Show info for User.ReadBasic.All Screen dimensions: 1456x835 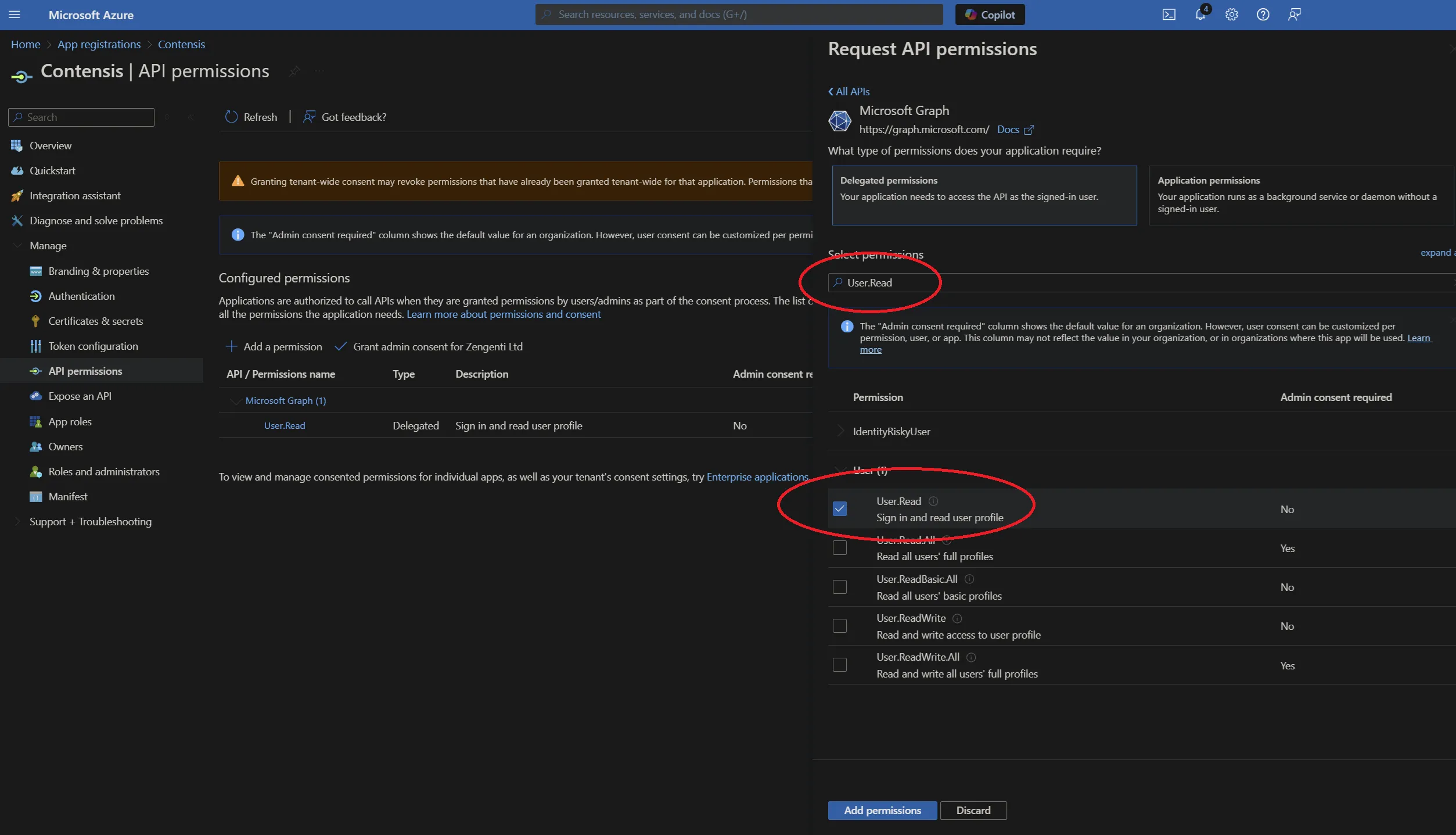point(969,579)
